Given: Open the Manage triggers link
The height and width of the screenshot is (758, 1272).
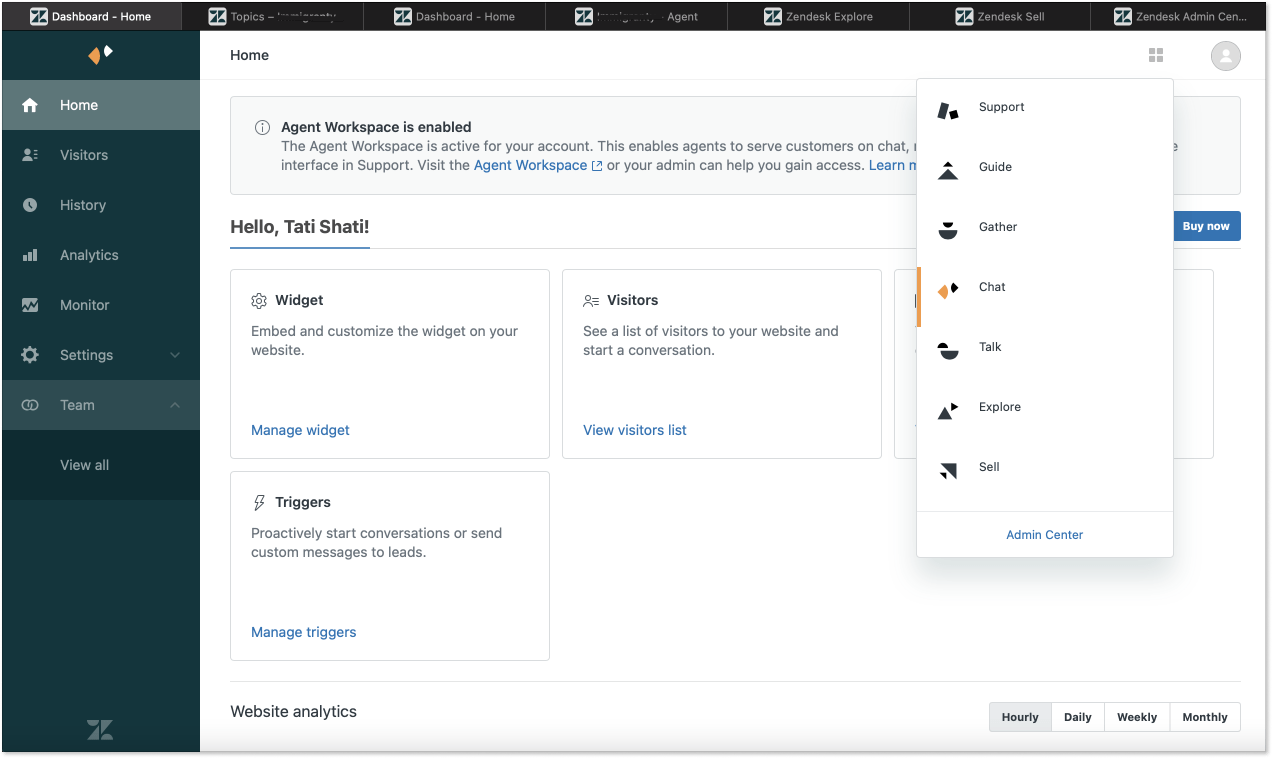Looking at the screenshot, I should pos(303,631).
